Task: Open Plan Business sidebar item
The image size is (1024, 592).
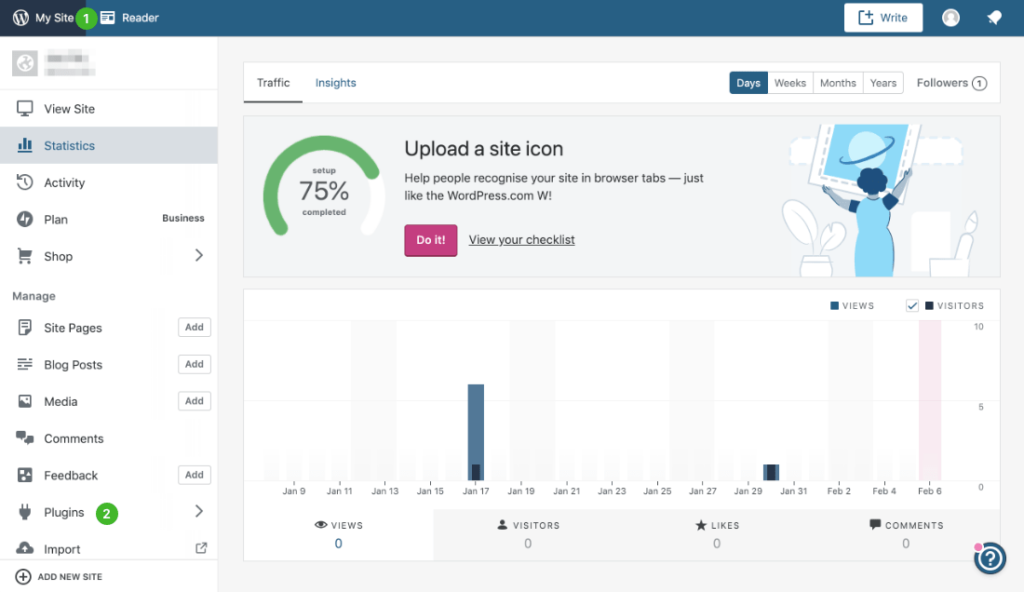Action: pos(108,219)
